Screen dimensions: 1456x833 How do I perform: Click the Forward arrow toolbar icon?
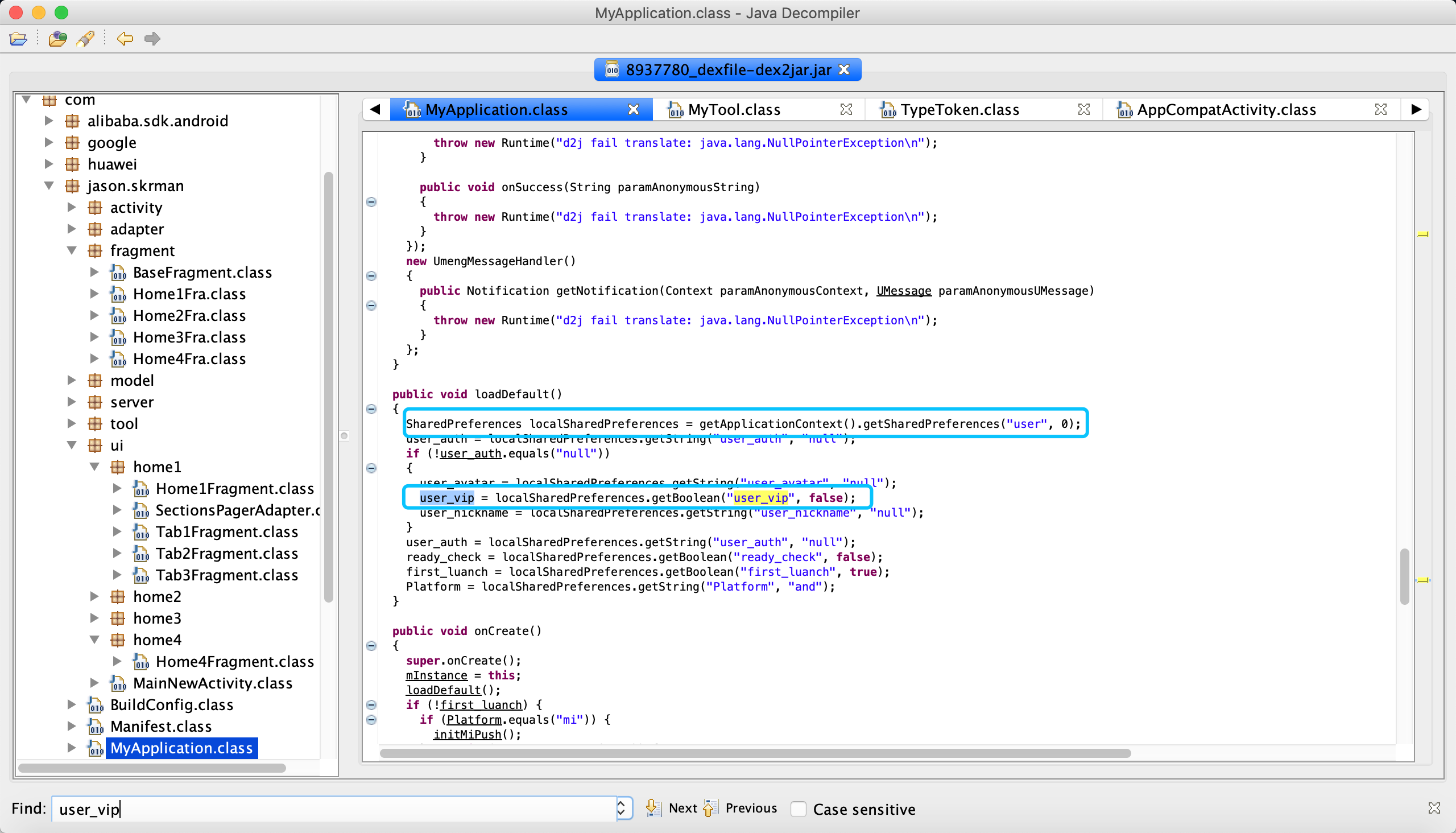[x=152, y=39]
